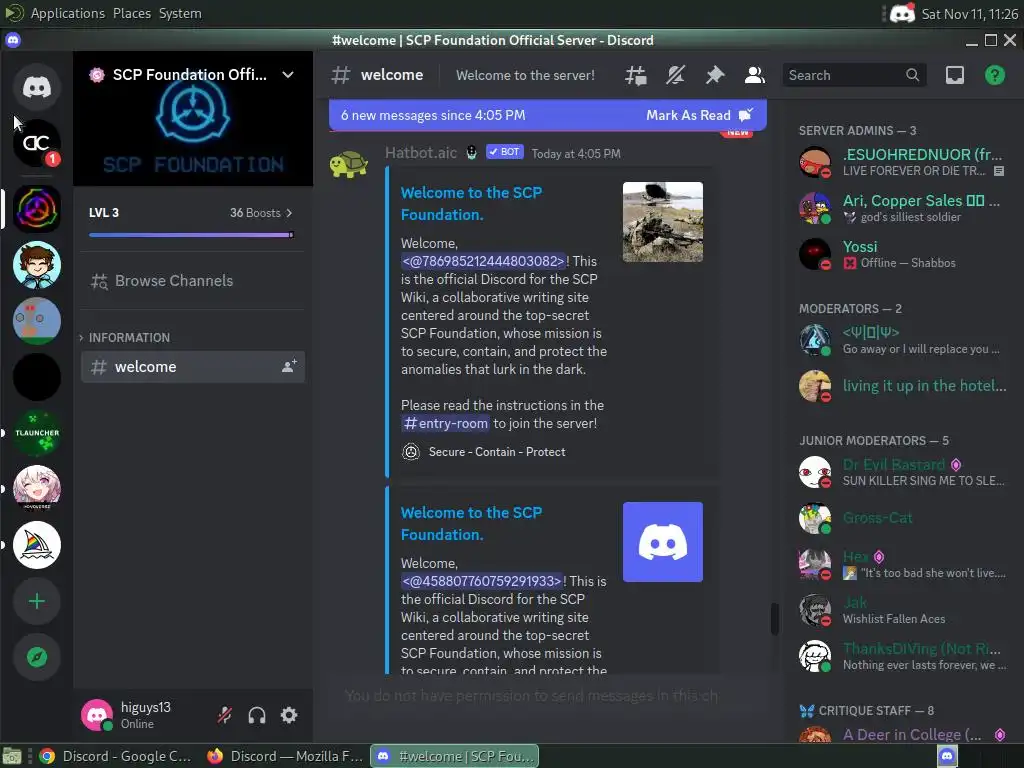Click Add a Server plus icon
1024x768 pixels.
37,601
